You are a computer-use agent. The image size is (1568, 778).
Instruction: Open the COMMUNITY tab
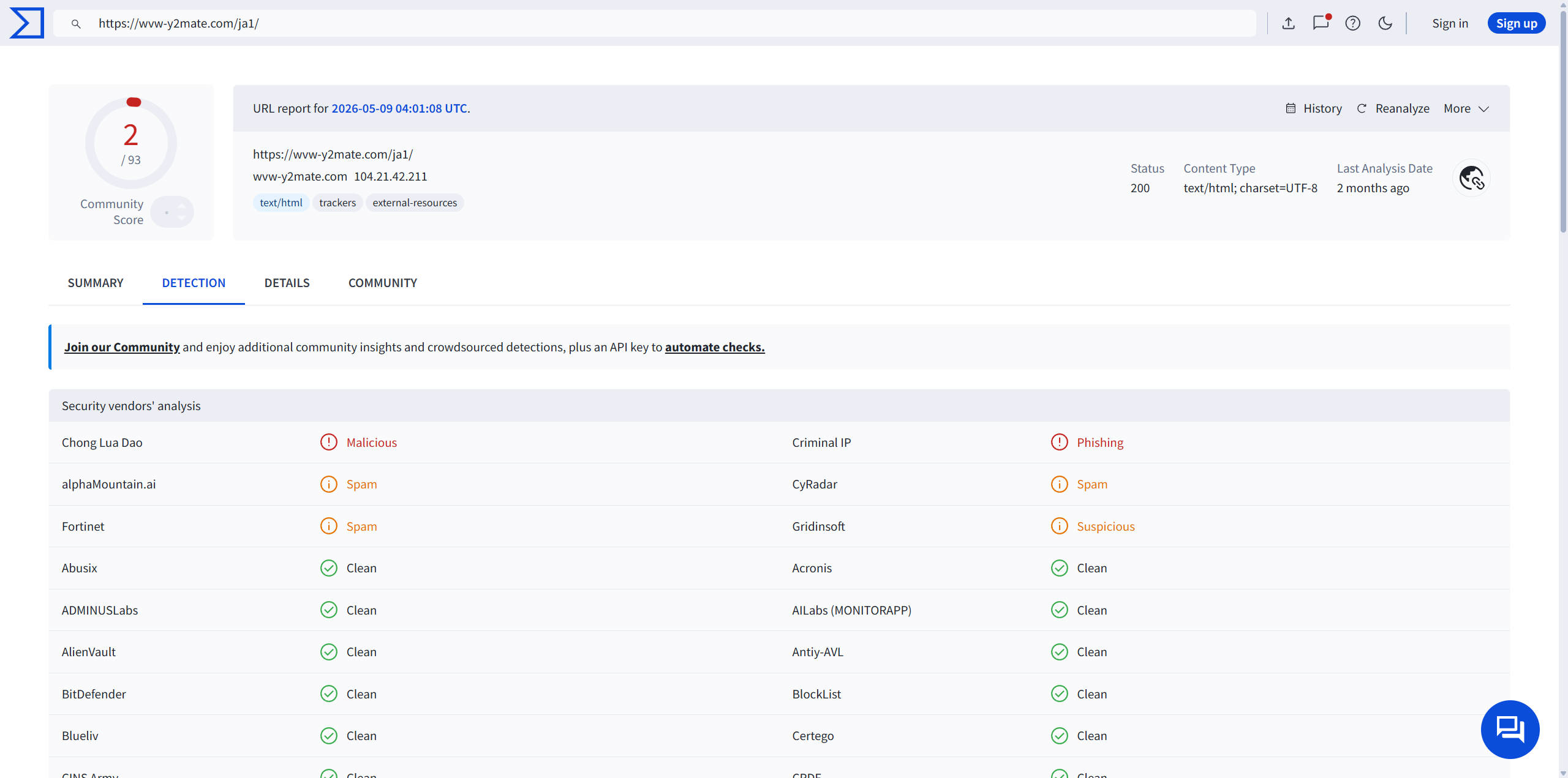(x=383, y=283)
